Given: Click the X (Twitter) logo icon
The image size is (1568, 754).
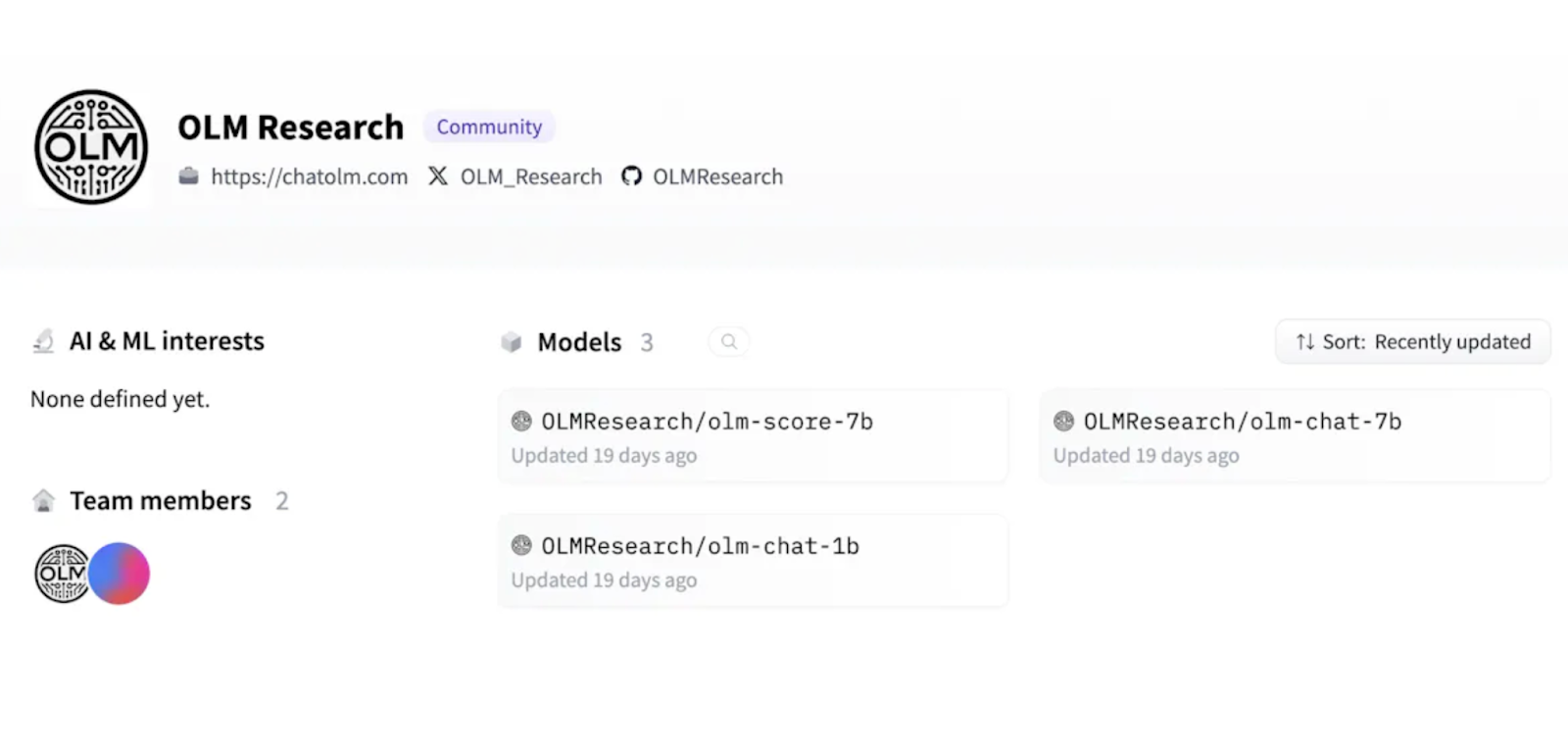Looking at the screenshot, I should (x=438, y=176).
